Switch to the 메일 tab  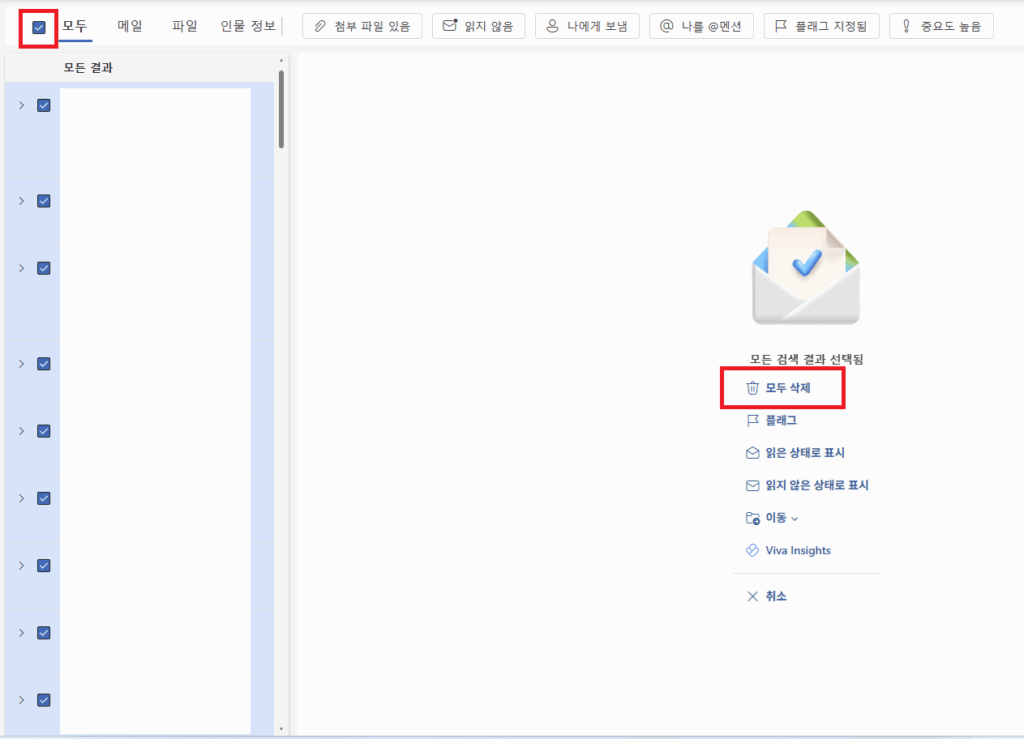(x=128, y=25)
